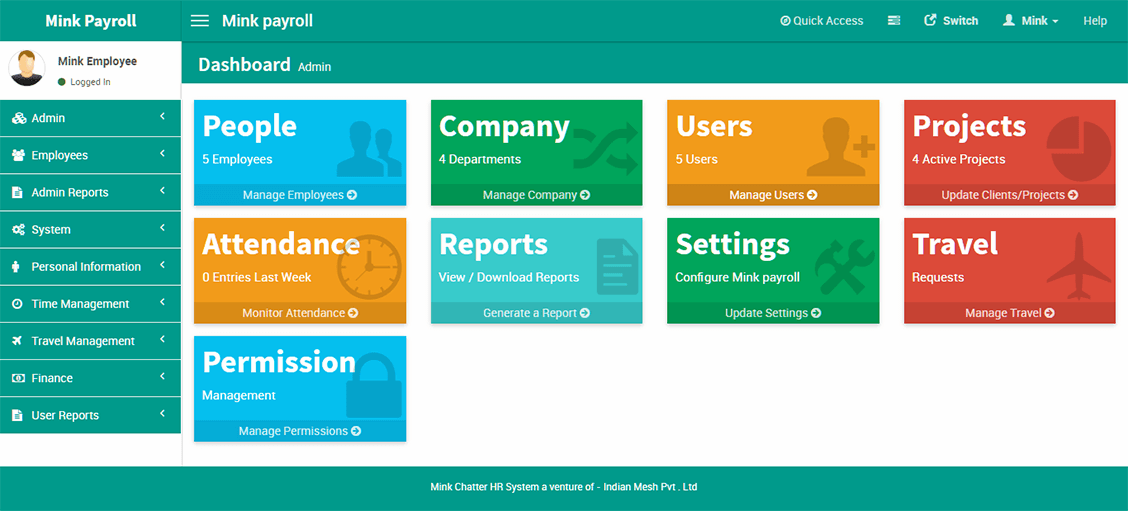Click the Travel Management plane icon
1128x511 pixels.
click(17, 341)
